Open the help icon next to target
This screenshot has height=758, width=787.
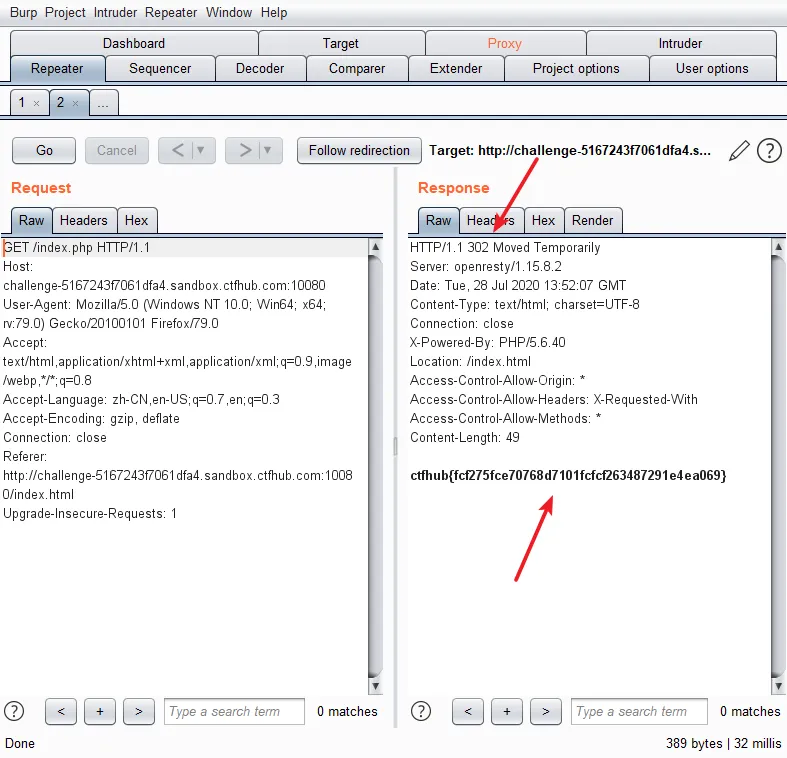pyautogui.click(x=769, y=151)
